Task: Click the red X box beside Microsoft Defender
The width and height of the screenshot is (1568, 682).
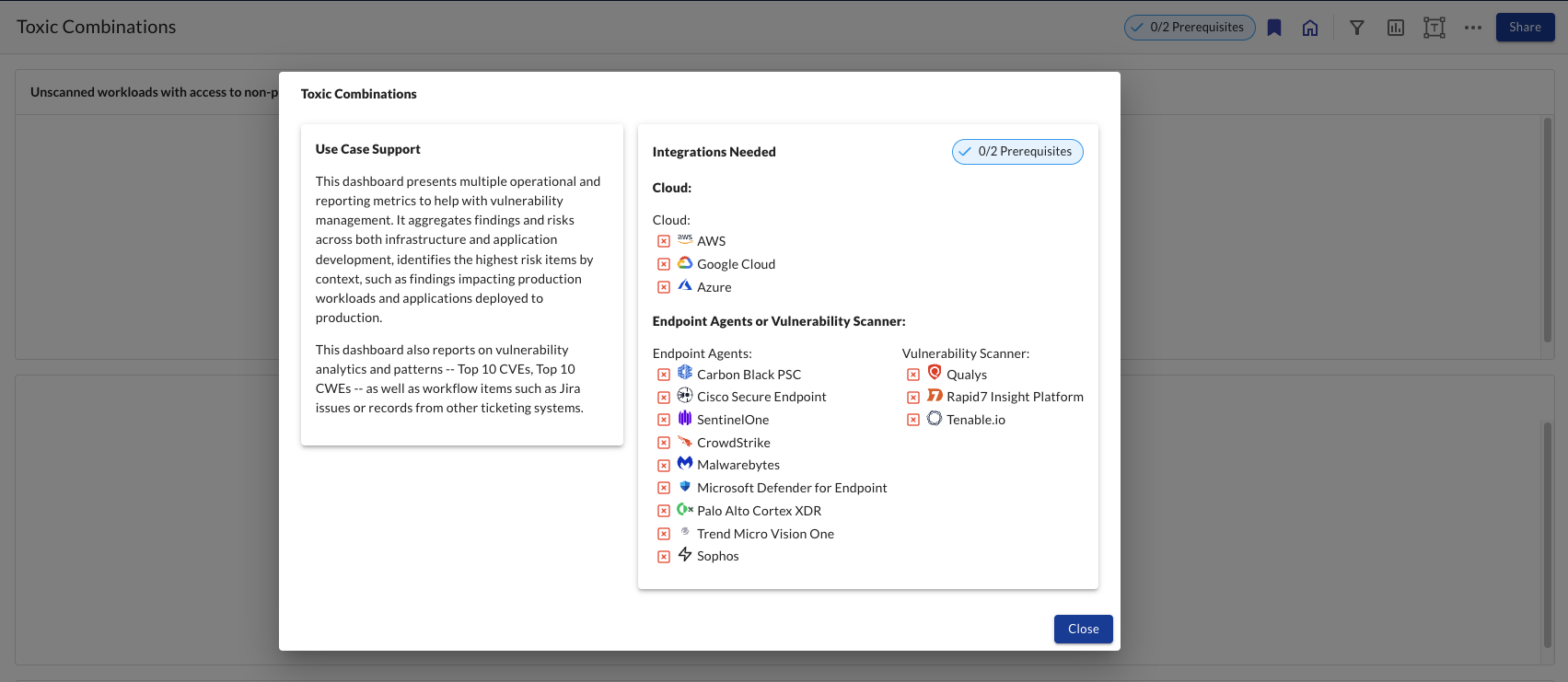Action: click(664, 488)
